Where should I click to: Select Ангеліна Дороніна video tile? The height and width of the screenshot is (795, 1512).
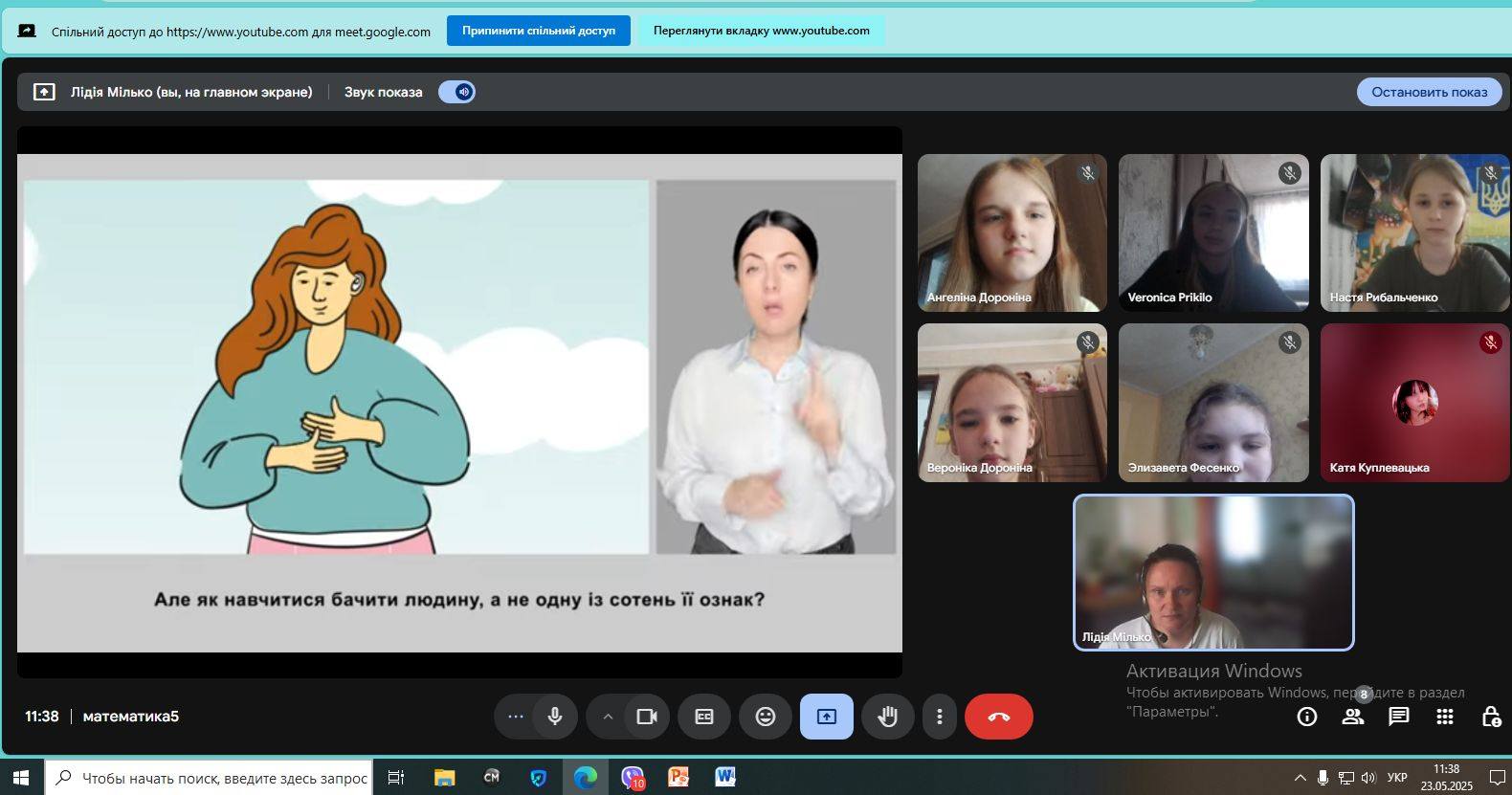[1012, 232]
